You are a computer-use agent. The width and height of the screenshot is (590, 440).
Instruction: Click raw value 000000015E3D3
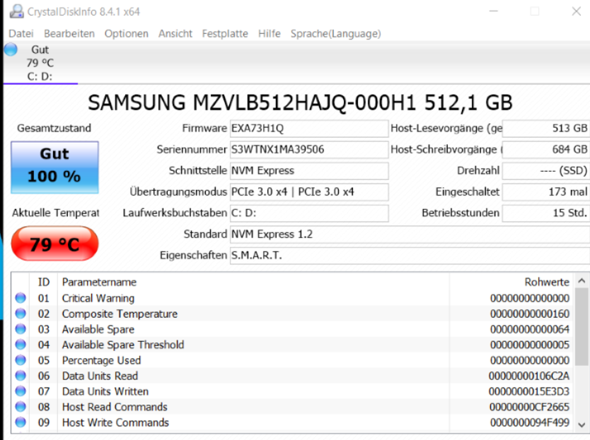pos(529,391)
